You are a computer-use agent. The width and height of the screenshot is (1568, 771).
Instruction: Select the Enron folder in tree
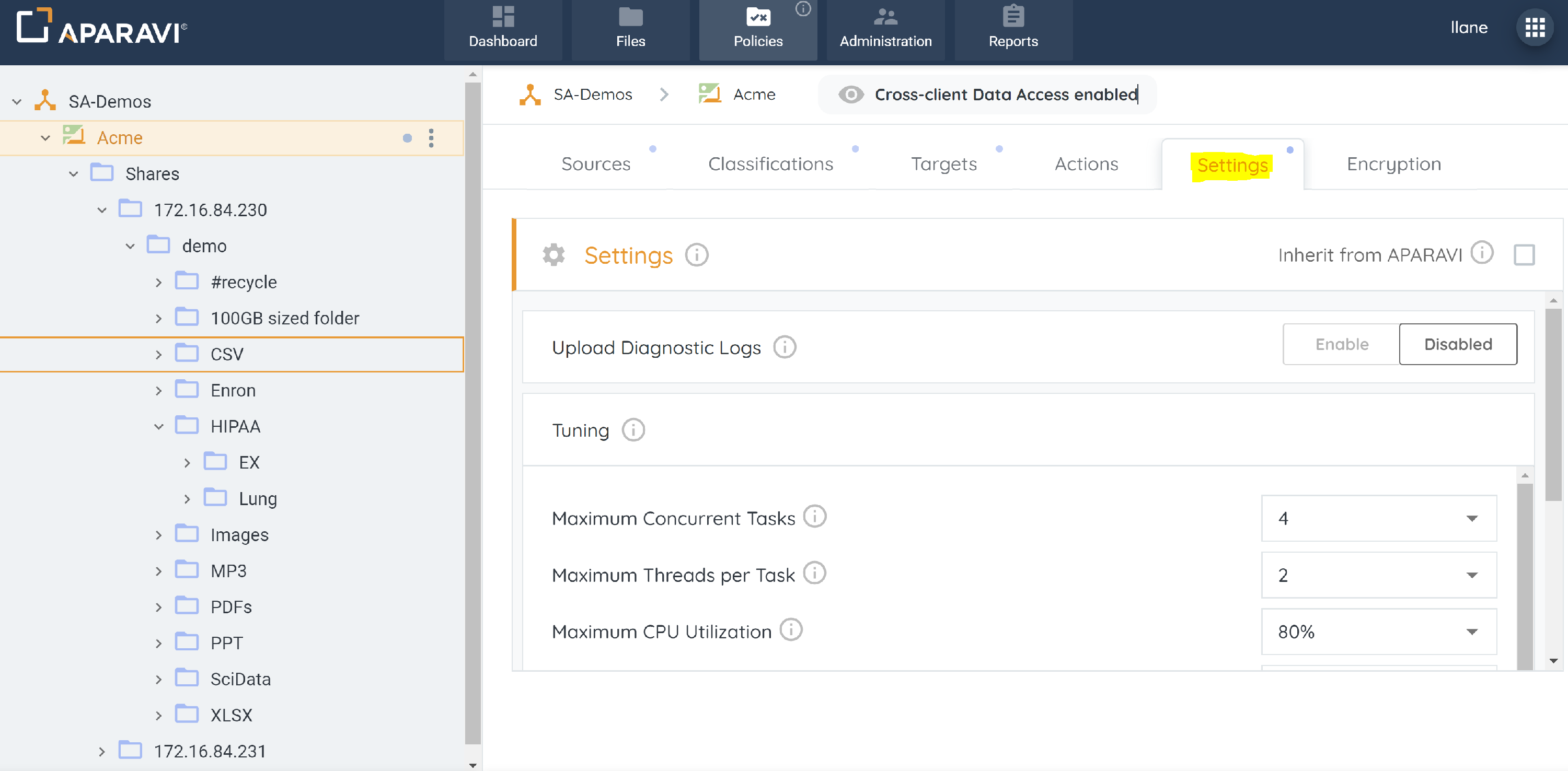(233, 391)
